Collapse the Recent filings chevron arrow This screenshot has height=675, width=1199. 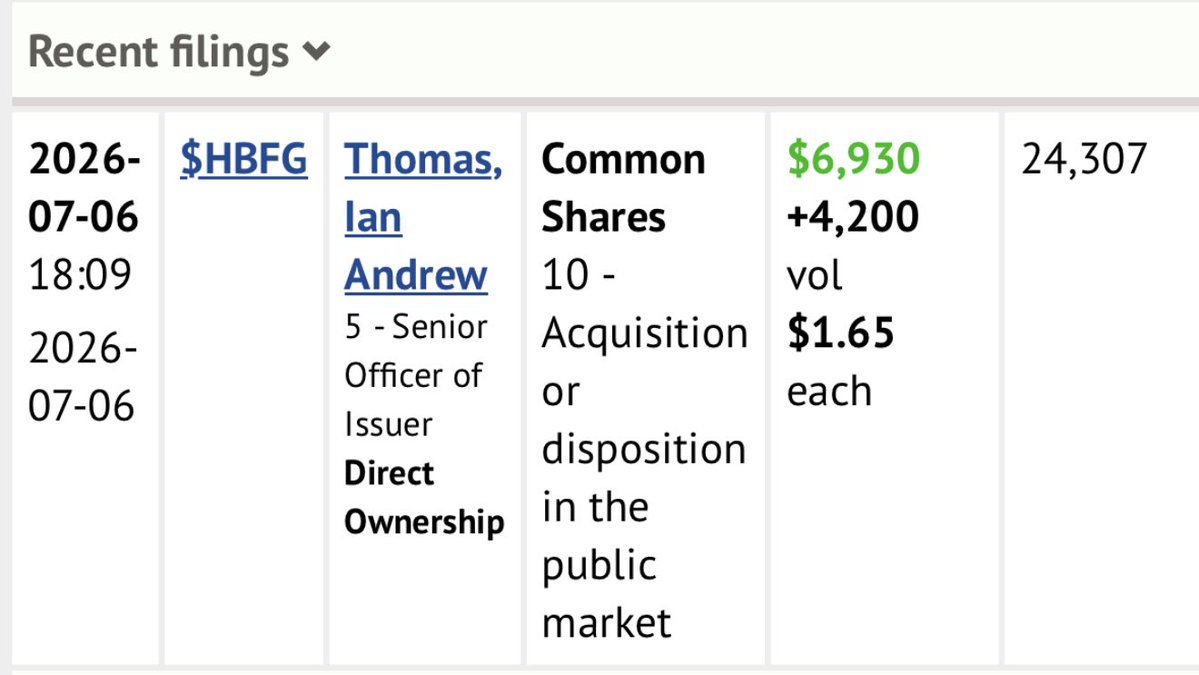[x=316, y=52]
